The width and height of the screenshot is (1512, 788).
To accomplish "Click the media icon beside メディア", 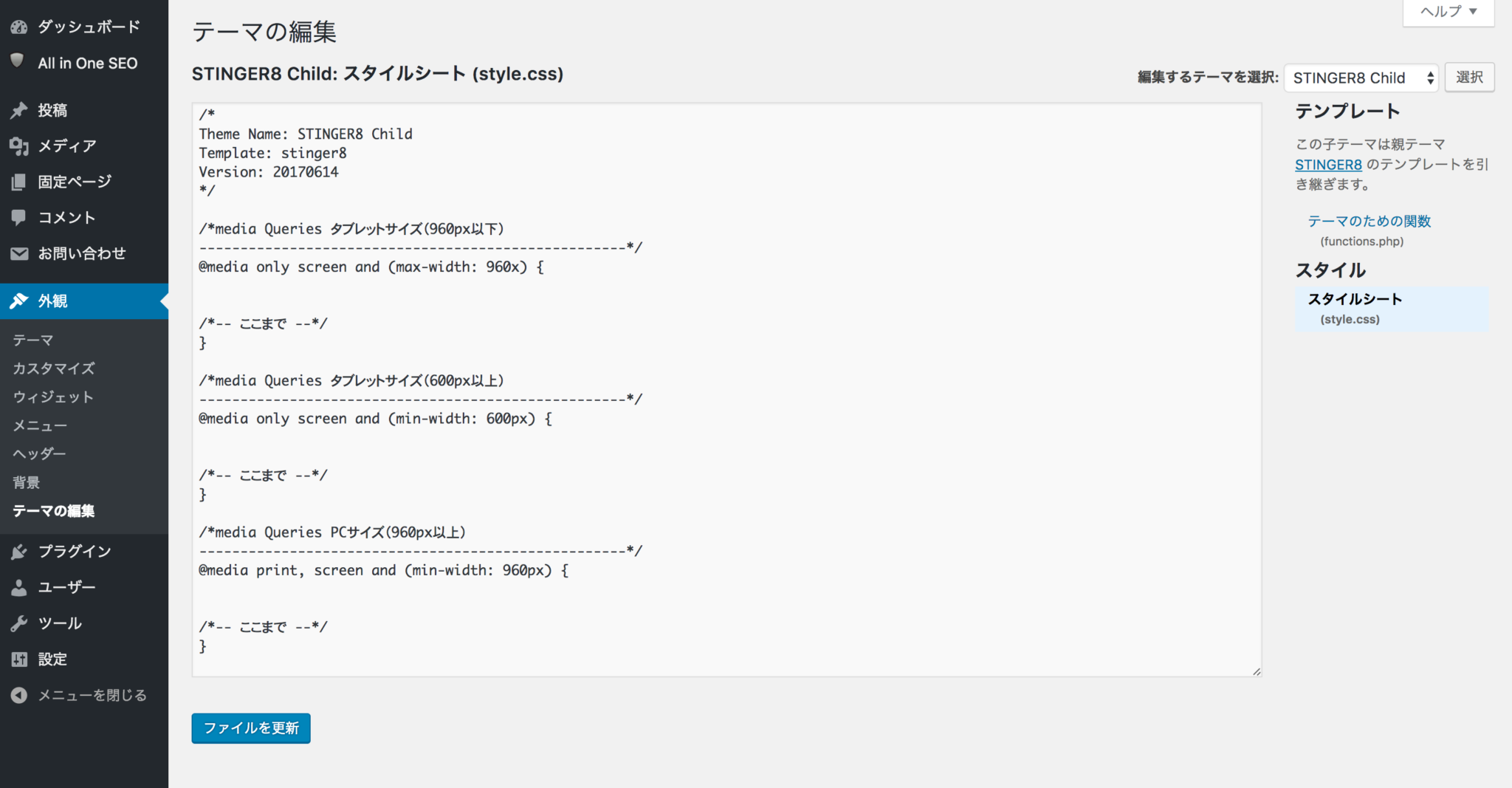I will pyautogui.click(x=19, y=146).
